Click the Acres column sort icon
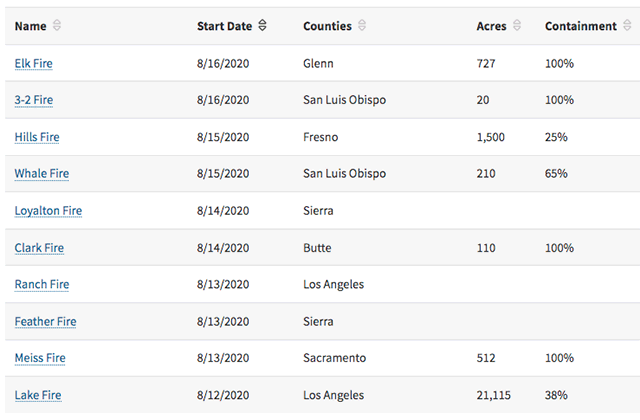This screenshot has height=420, width=640. (x=515, y=26)
